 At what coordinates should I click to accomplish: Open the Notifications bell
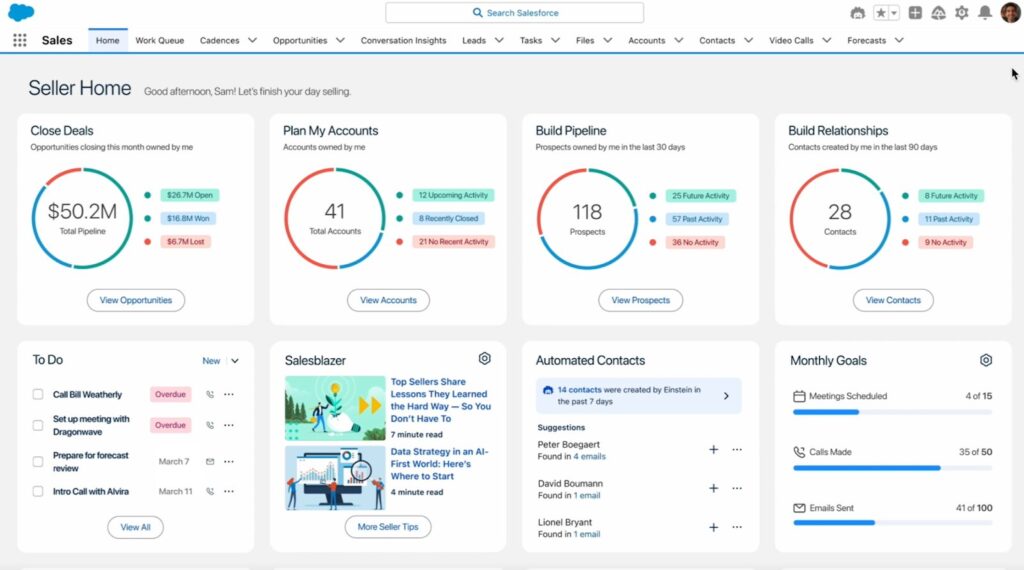[x=985, y=13]
